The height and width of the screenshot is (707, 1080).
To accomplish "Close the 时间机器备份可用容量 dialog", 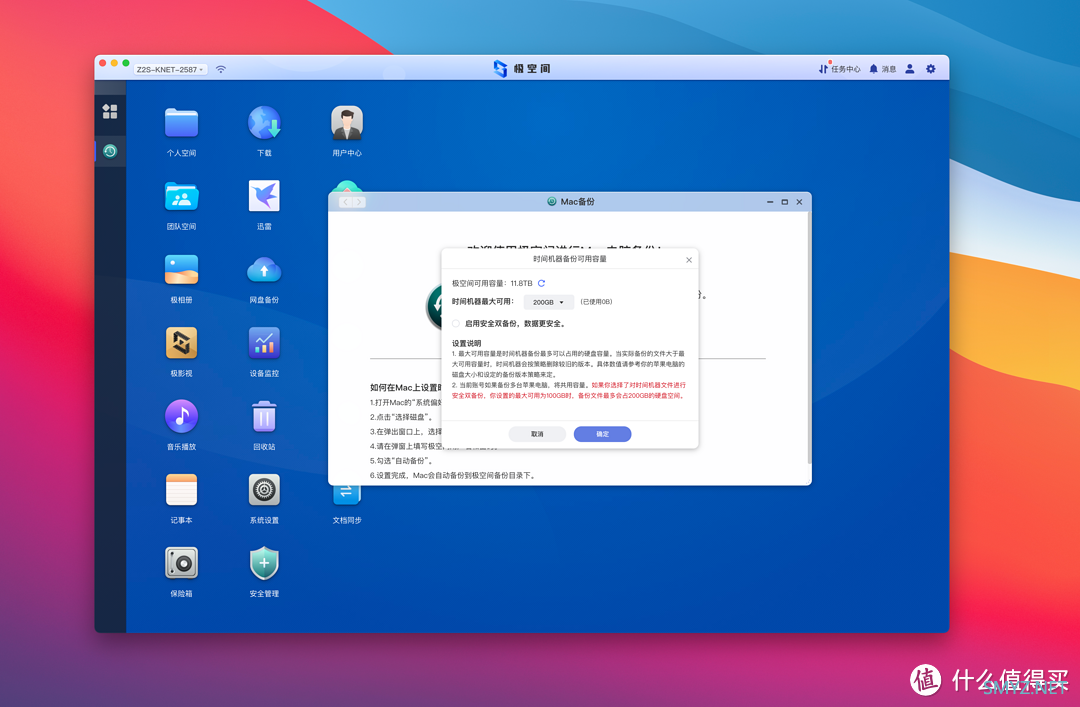I will 689,260.
